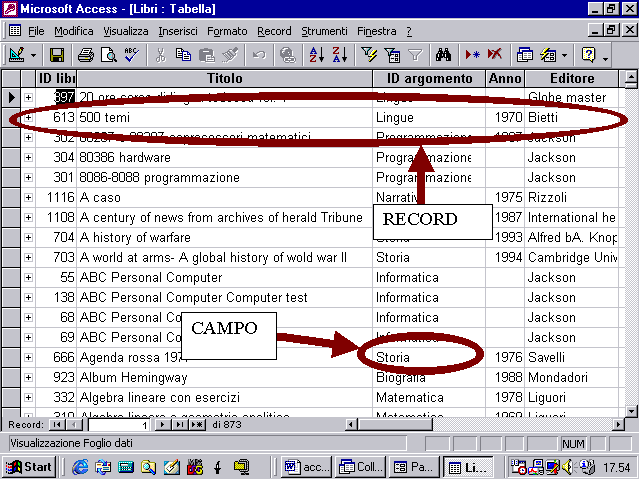Expand subdatasheet for ABC Personal Computer row 55
Screen dimensions: 639x479
[x=28, y=277]
